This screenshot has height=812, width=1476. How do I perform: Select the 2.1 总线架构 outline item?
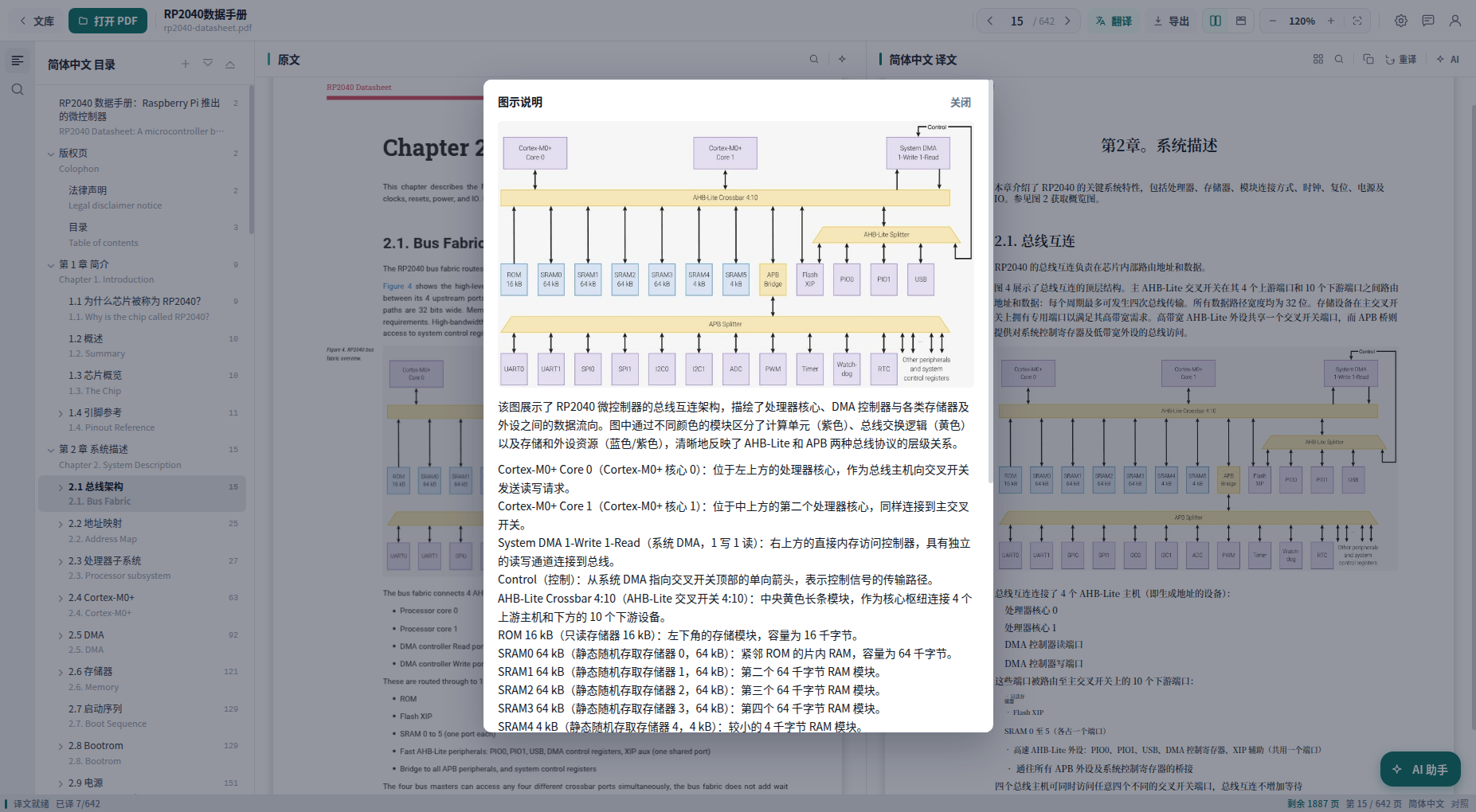(x=142, y=494)
